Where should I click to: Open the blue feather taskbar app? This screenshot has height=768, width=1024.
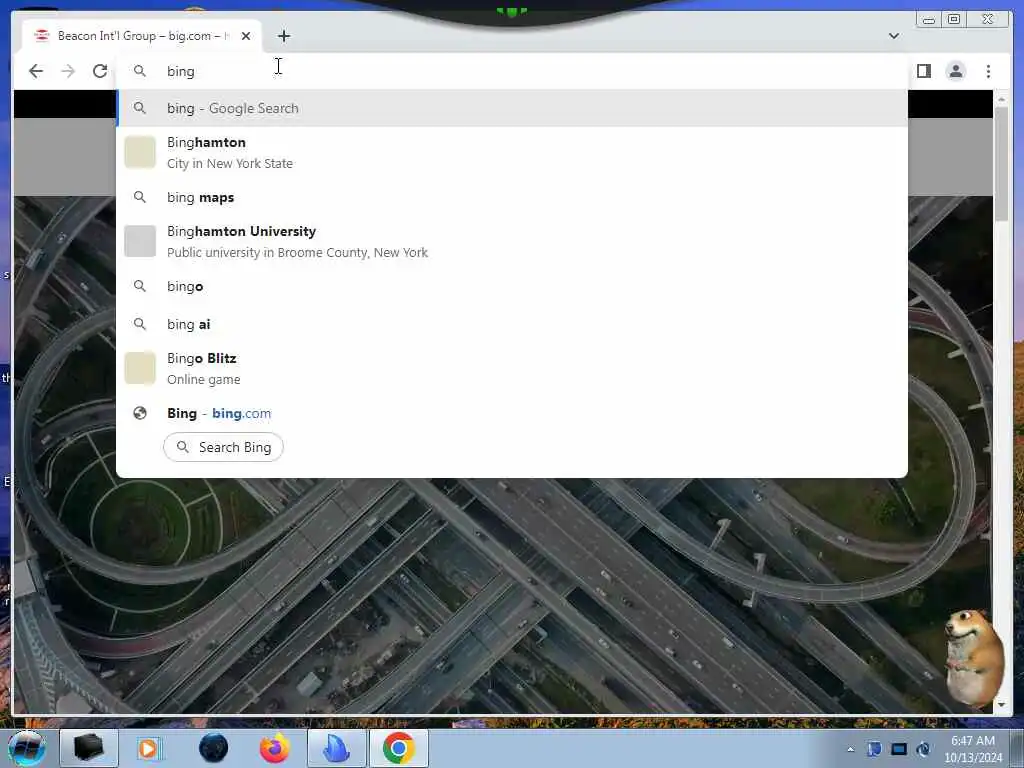tap(336, 748)
